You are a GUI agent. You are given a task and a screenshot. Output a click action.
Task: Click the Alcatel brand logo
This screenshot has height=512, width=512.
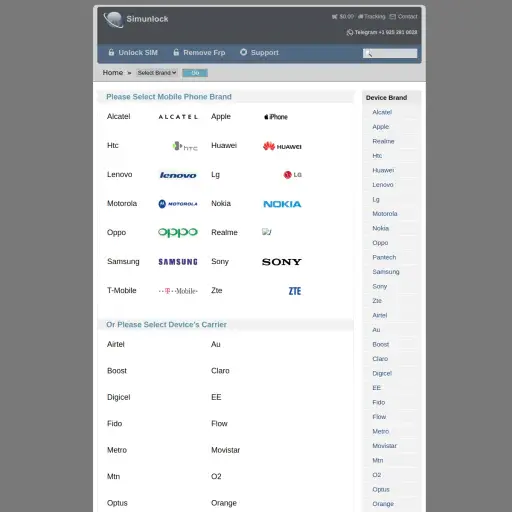(178, 117)
